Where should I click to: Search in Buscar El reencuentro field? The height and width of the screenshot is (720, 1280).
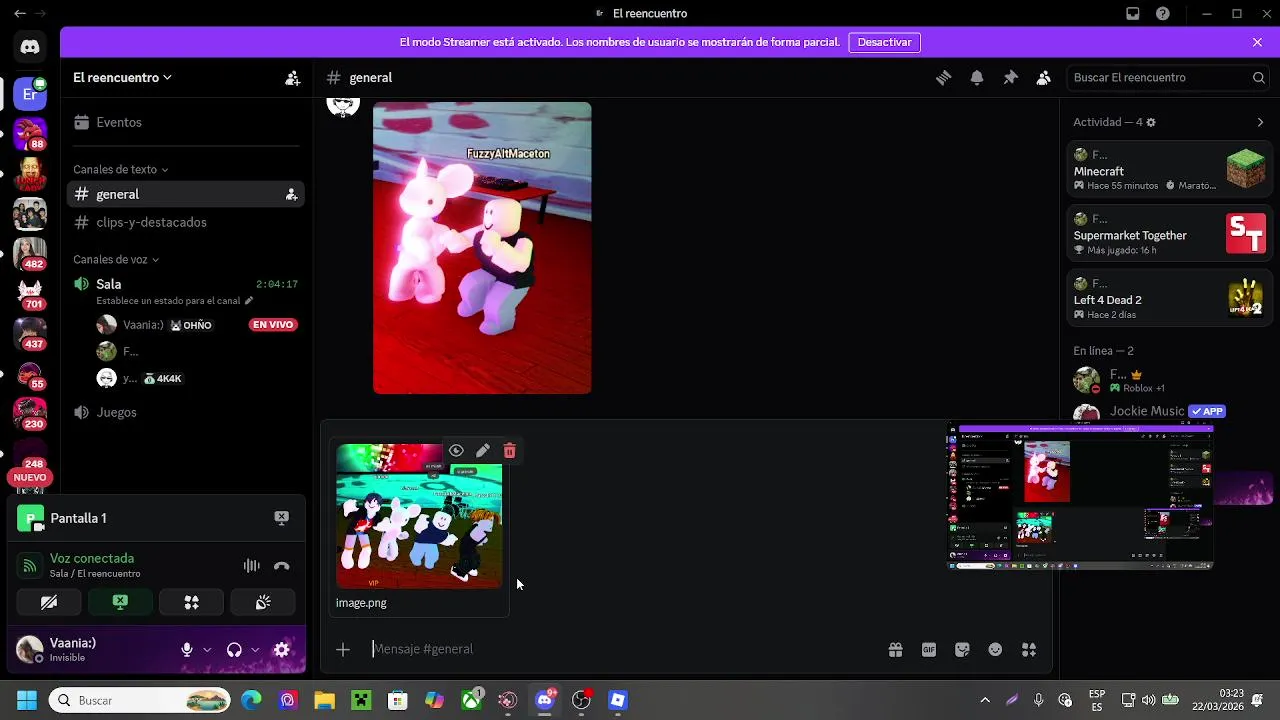(x=1167, y=78)
